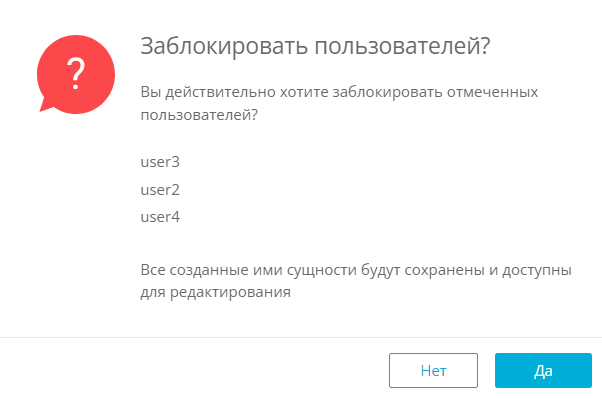Click the word Заблокировать in dialog title
The width and height of the screenshot is (602, 399).
(x=224, y=46)
